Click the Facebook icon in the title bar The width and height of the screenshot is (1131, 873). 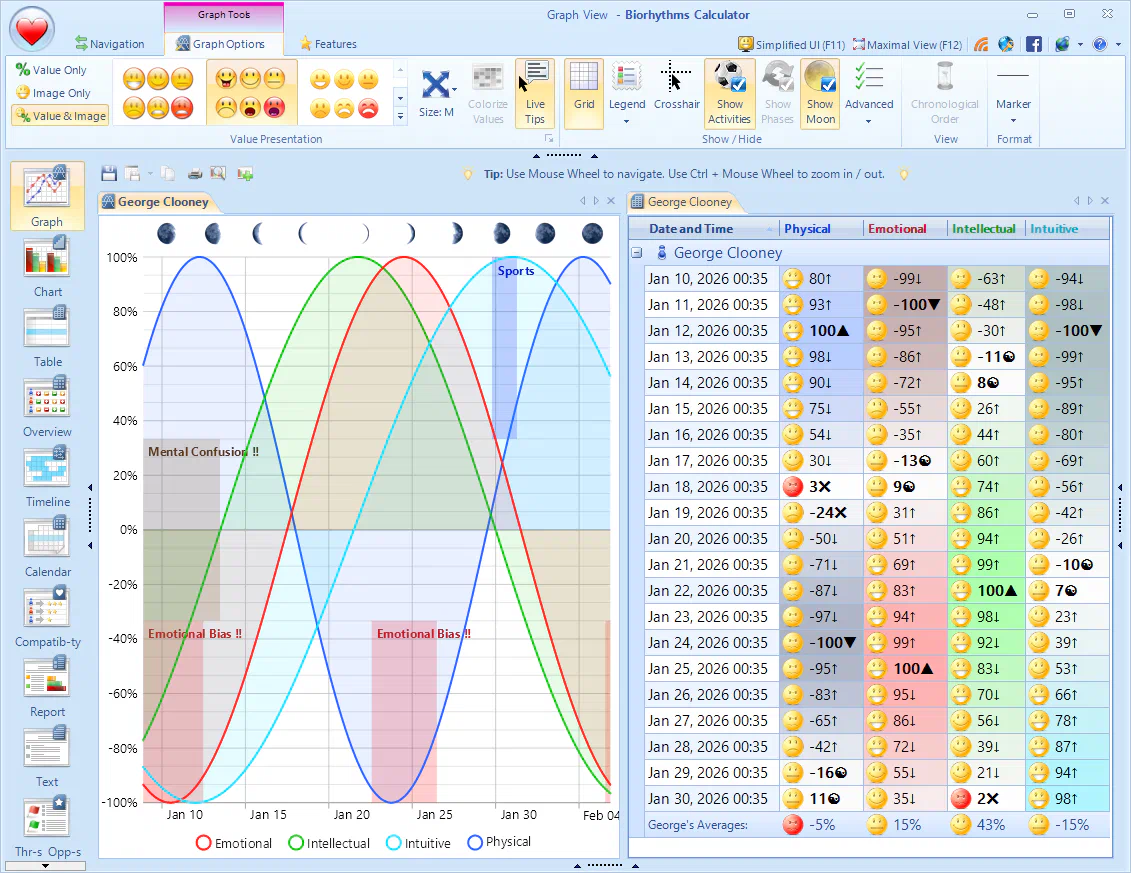tap(1034, 44)
